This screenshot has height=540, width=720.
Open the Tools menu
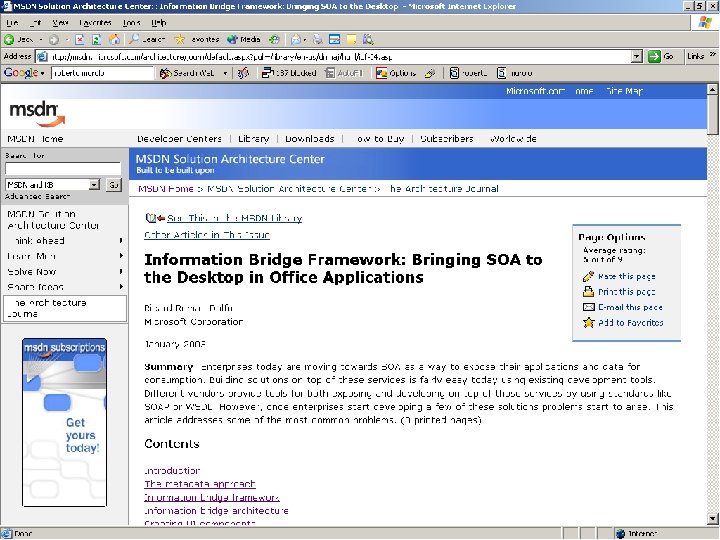coord(131,22)
